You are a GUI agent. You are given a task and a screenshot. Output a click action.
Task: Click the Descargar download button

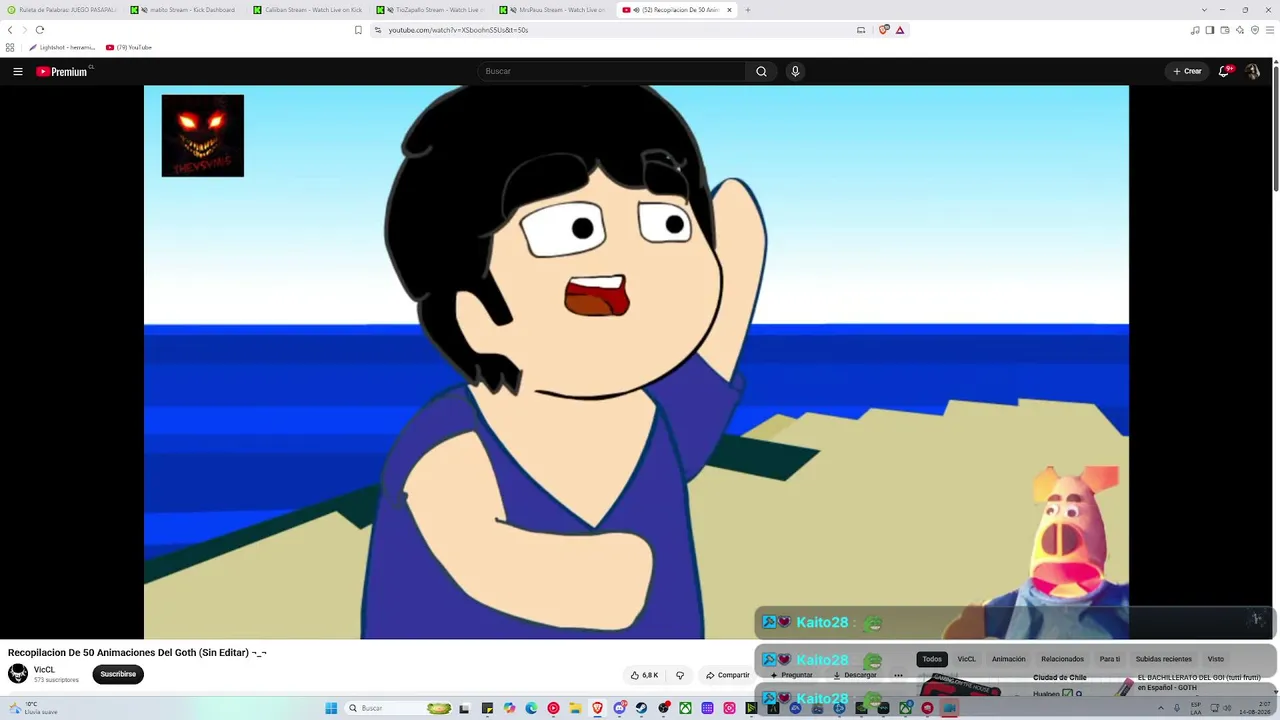[855, 675]
